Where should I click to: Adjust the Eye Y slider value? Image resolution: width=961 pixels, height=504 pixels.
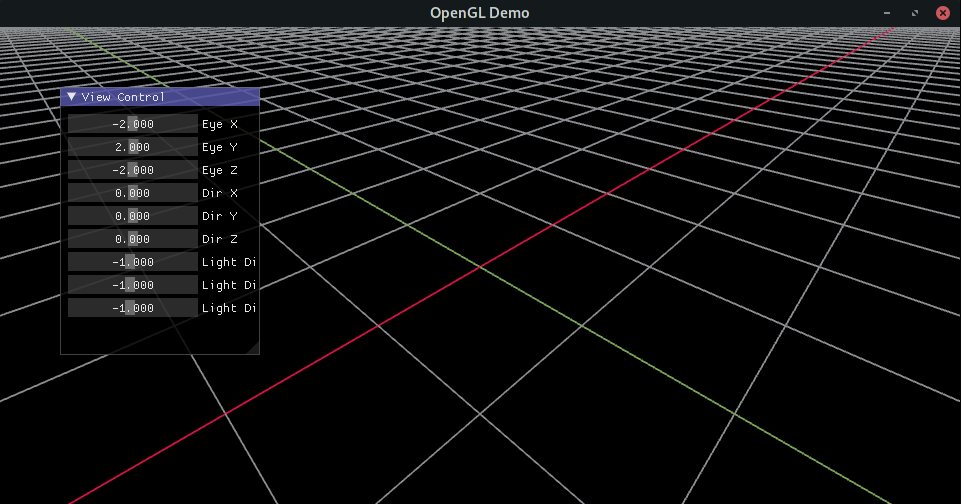tap(133, 147)
